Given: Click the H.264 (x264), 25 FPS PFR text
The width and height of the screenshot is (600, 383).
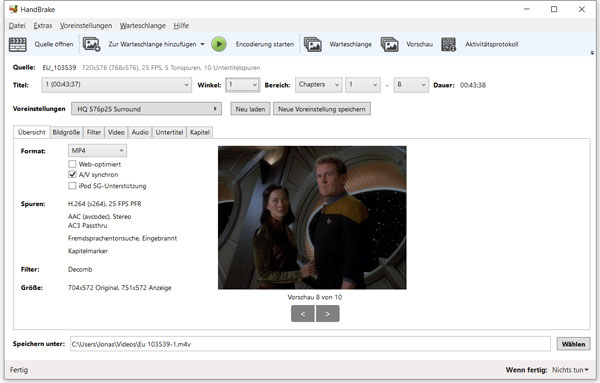Looking at the screenshot, I should click(104, 204).
